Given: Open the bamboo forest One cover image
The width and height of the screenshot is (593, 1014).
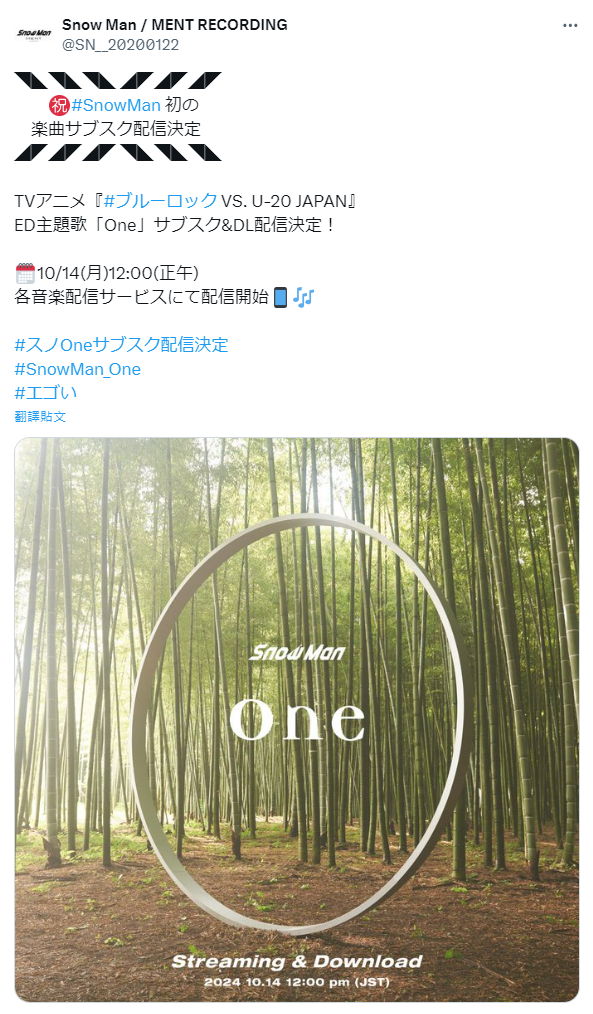Looking at the screenshot, I should pyautogui.click(x=297, y=720).
